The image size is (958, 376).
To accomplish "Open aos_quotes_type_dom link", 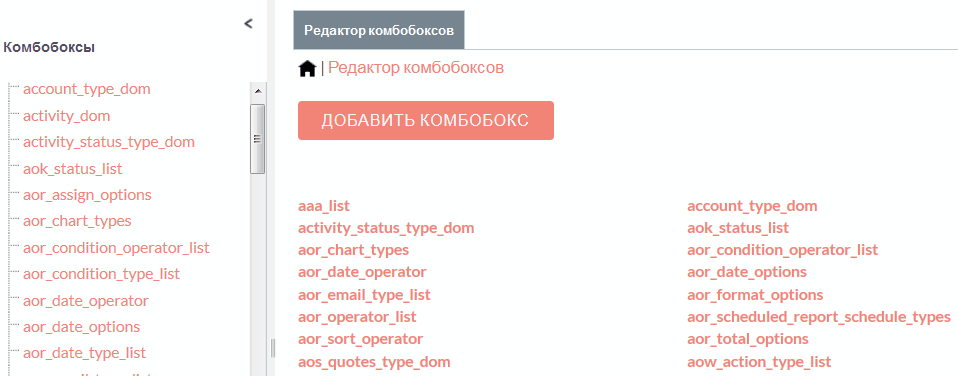I will point(374,361).
